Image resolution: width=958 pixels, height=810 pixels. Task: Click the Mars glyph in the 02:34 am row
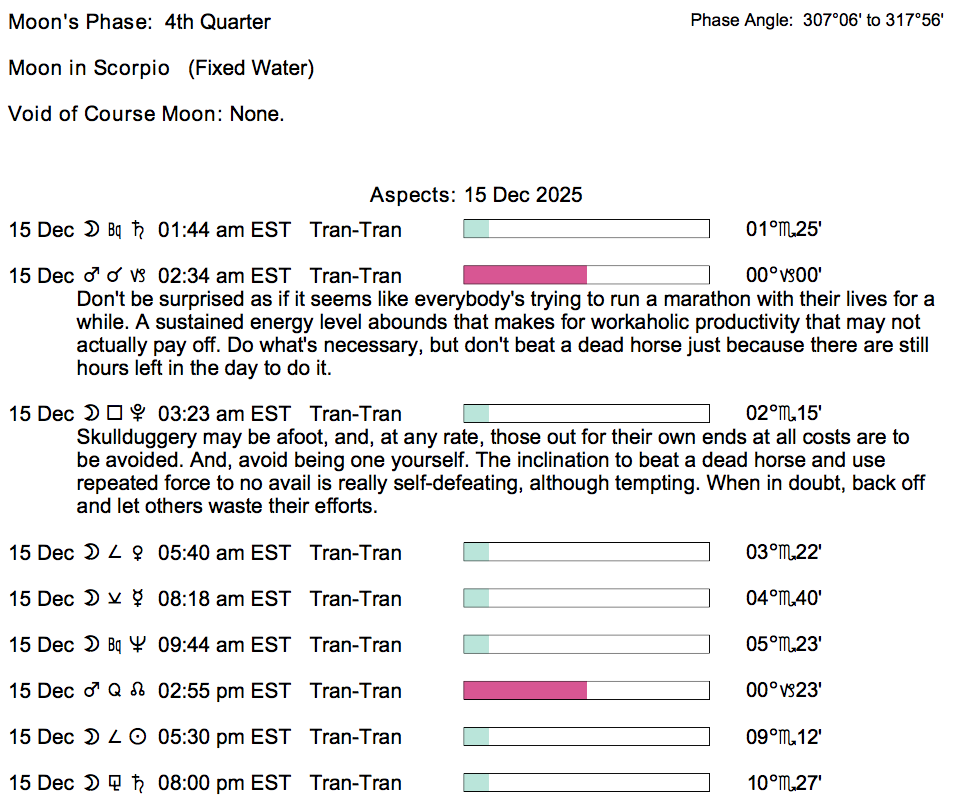click(x=92, y=276)
